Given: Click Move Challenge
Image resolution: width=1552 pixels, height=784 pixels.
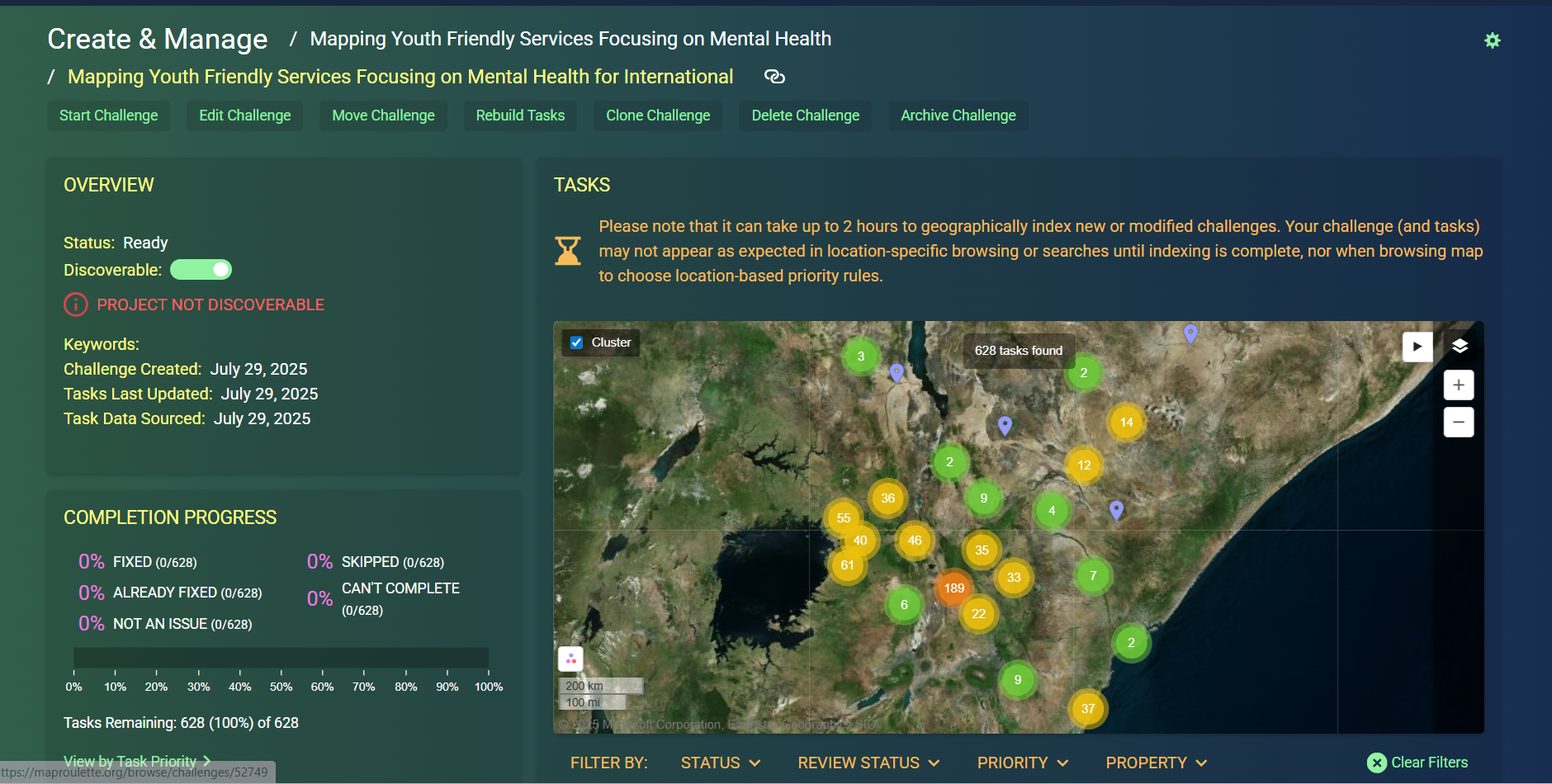Looking at the screenshot, I should click(x=383, y=116).
